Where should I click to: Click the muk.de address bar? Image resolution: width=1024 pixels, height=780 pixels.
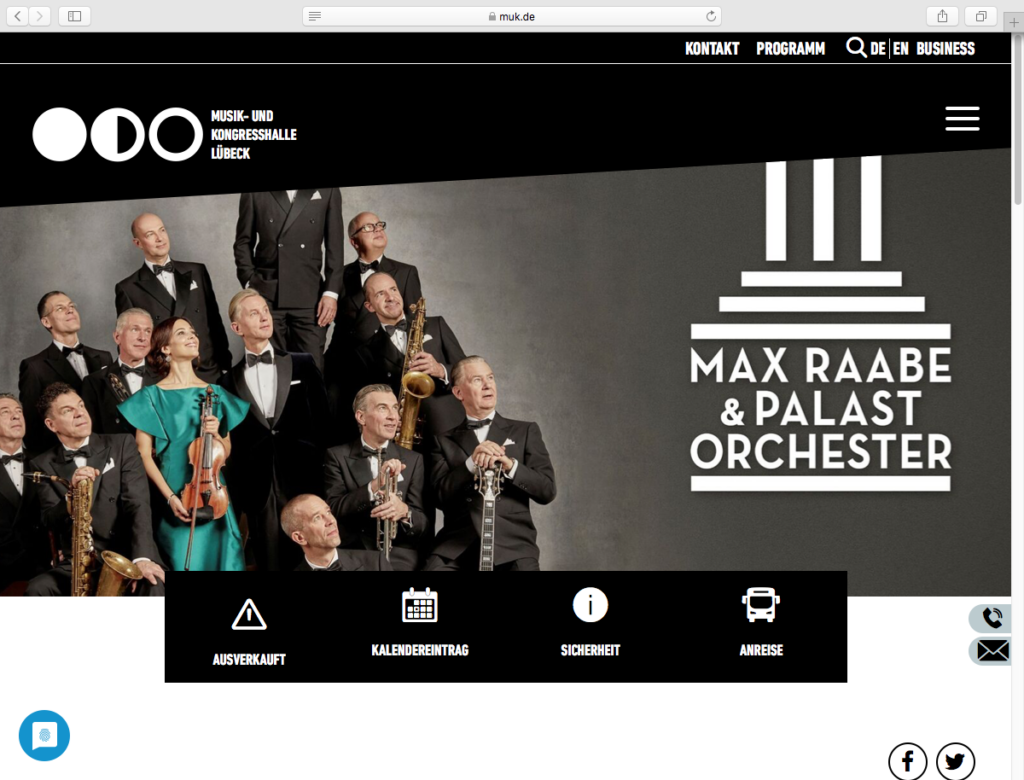[x=511, y=16]
